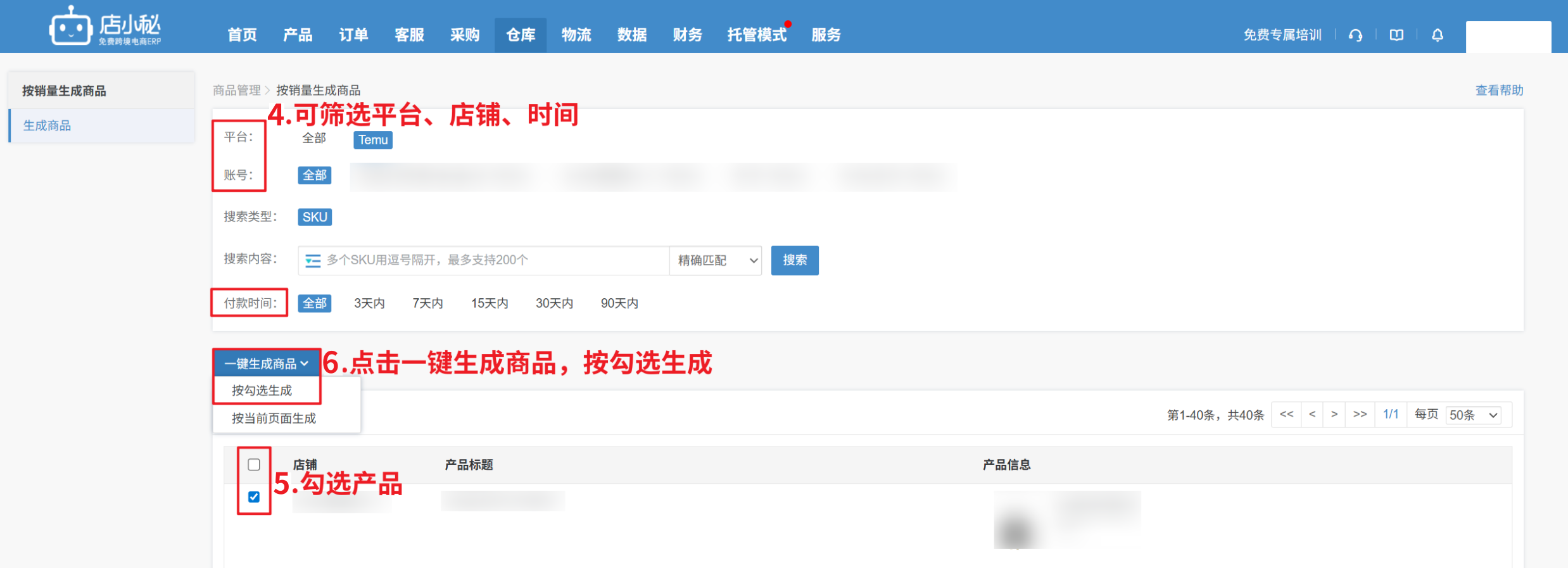
Task: Expand the 一键生成商品 dropdown button
Action: pos(266,364)
